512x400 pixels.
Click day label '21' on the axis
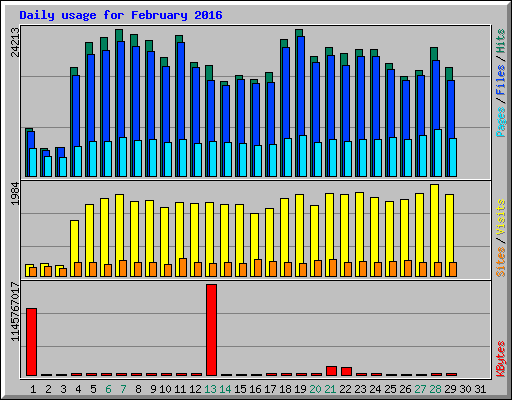click(330, 389)
